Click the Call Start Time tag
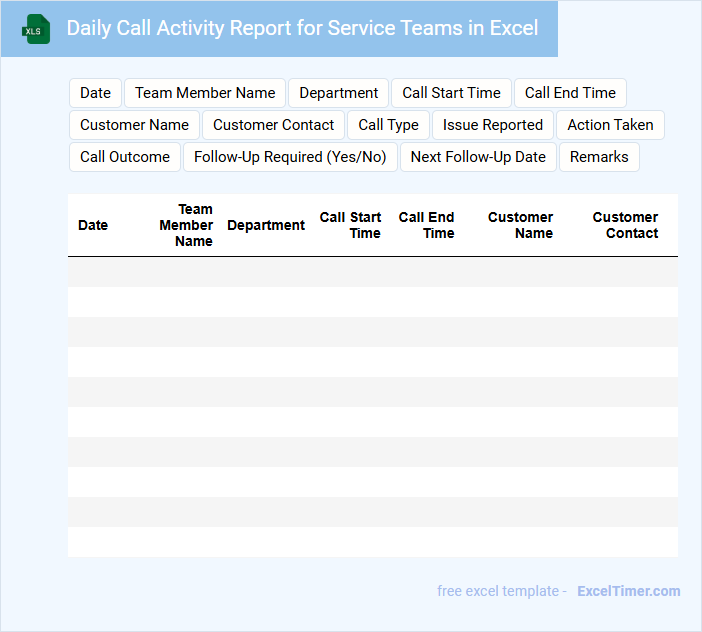The image size is (702, 632). 451,93
